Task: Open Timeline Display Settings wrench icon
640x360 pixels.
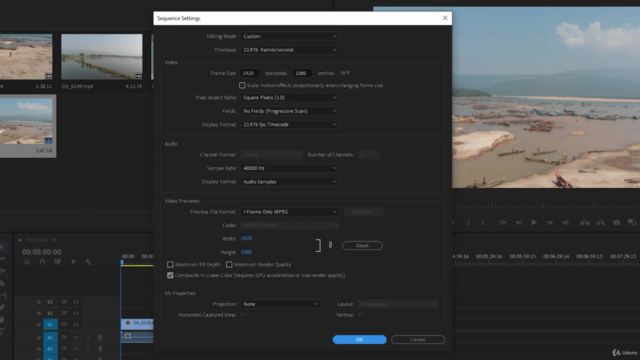Action: pos(88,262)
